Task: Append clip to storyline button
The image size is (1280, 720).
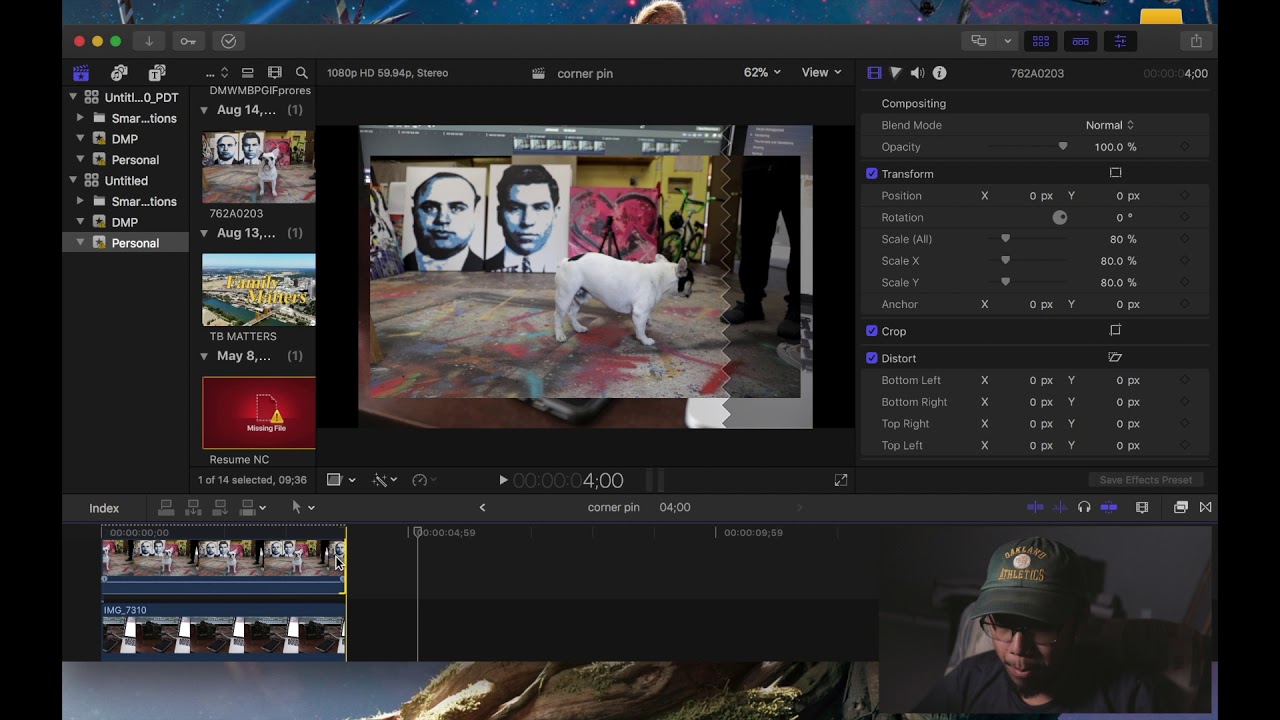Action: [x=221, y=508]
